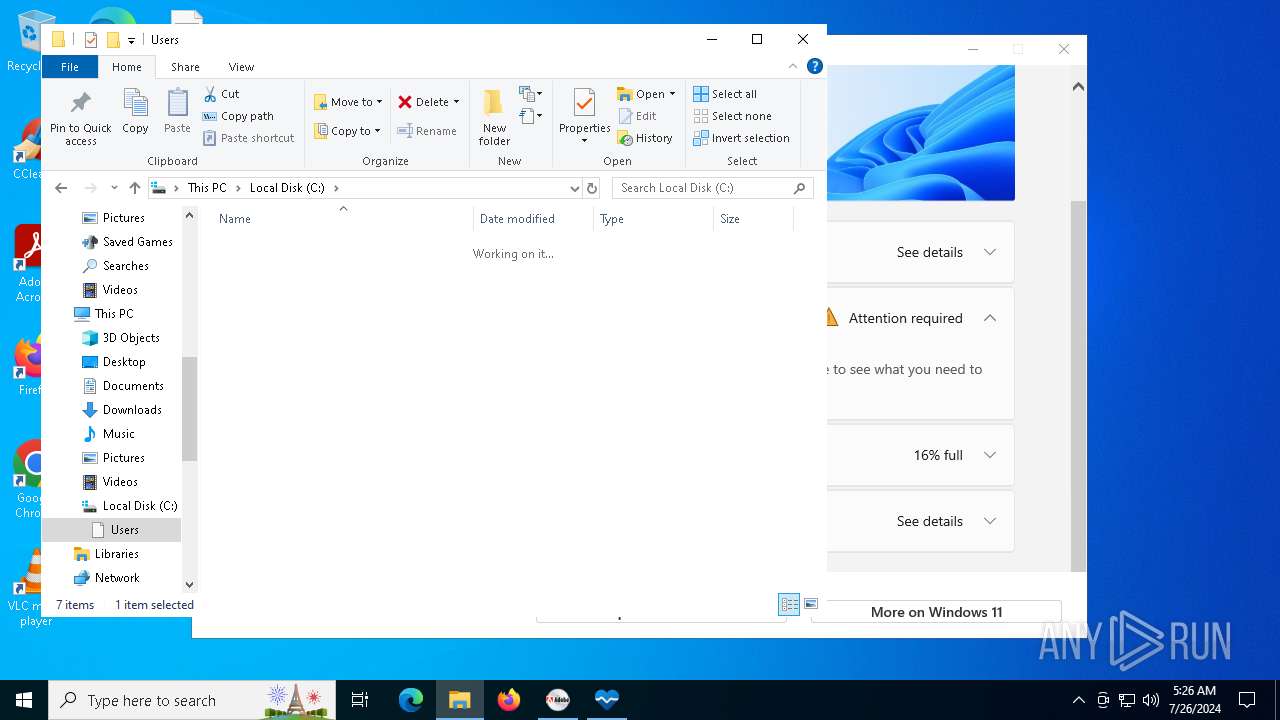Viewport: 1280px width, 720px height.
Task: Click into the Search Local Disk (C:) field
Action: (700, 188)
